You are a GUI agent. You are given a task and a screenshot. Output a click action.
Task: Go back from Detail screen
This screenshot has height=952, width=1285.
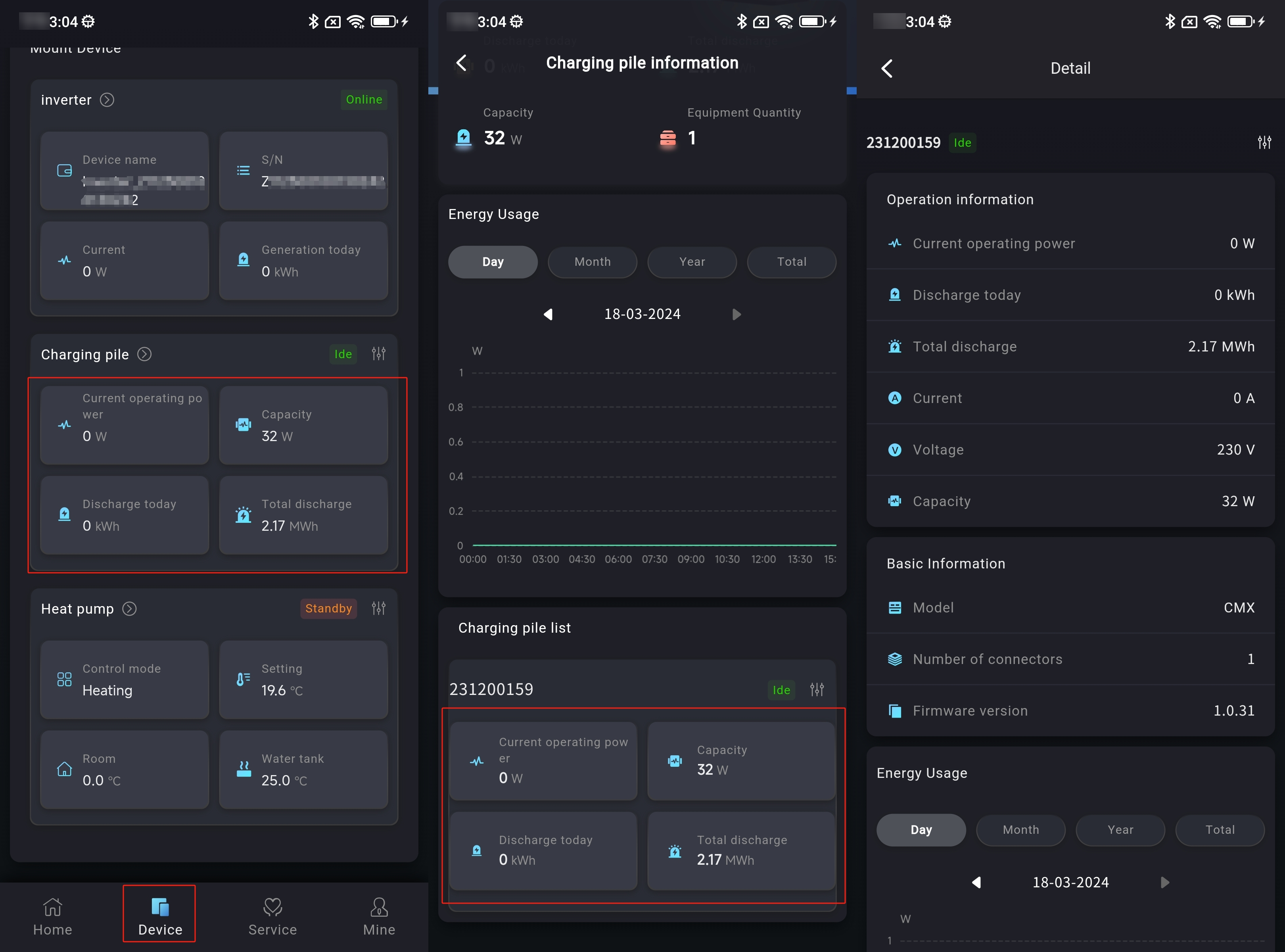tap(887, 69)
